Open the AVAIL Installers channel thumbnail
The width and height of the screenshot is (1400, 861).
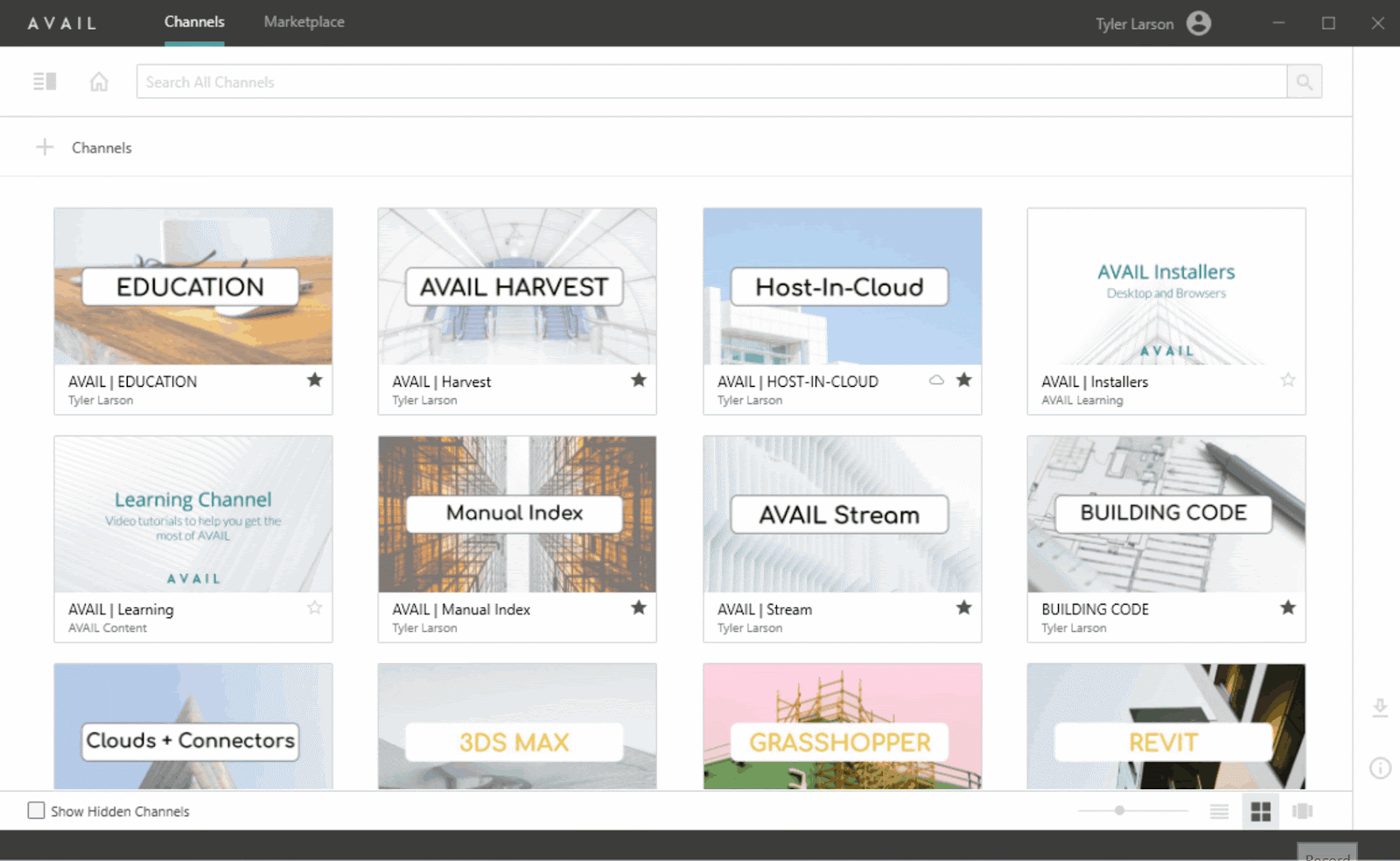coord(1166,286)
